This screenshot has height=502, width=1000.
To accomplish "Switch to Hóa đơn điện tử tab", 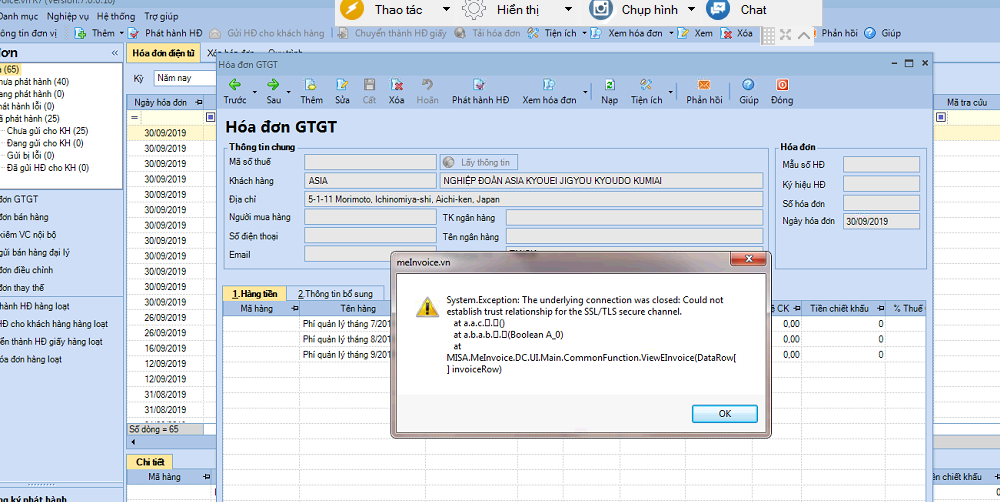I will [163, 53].
